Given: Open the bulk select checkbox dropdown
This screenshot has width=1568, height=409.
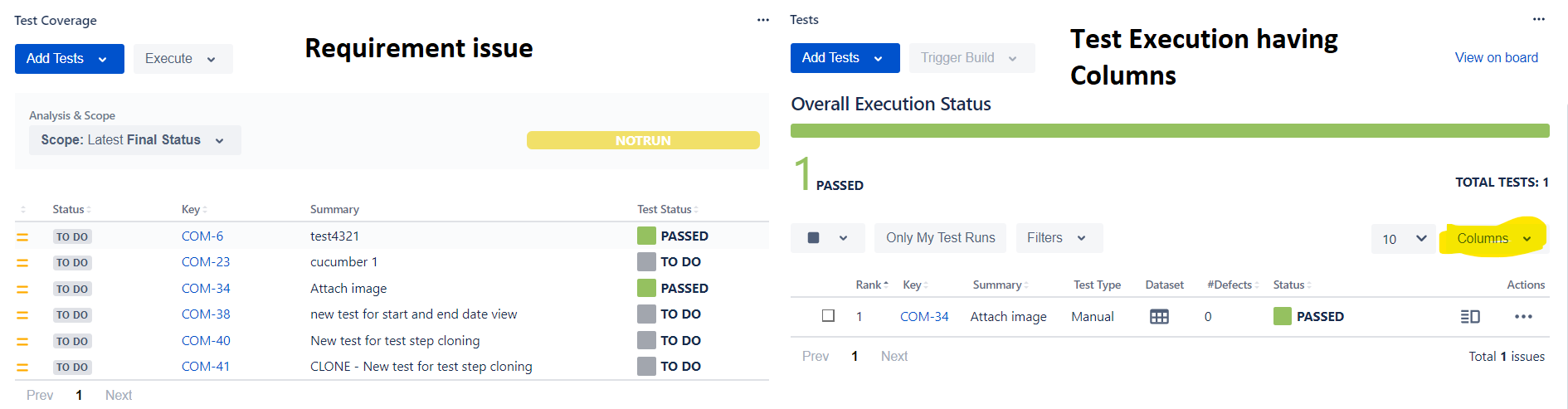Looking at the screenshot, I should pyautogui.click(x=827, y=238).
